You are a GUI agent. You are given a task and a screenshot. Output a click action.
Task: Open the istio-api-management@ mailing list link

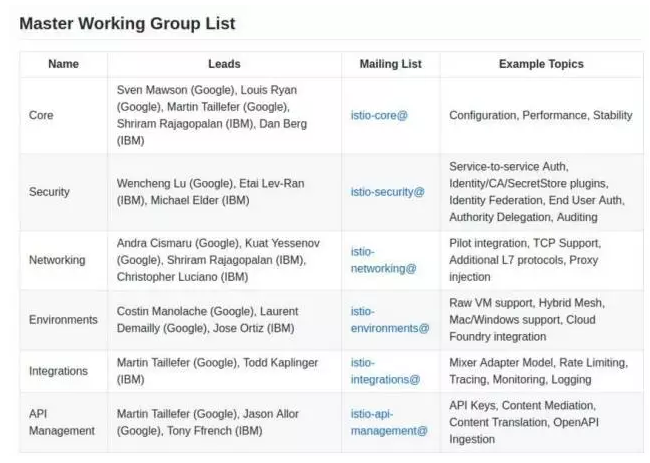(x=389, y=422)
